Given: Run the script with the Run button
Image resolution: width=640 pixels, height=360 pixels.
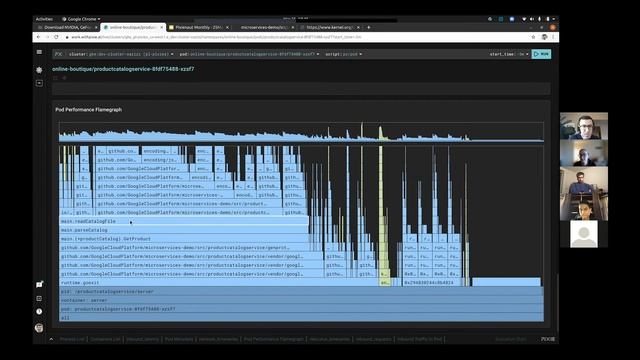Looking at the screenshot, I should pyautogui.click(x=541, y=54).
